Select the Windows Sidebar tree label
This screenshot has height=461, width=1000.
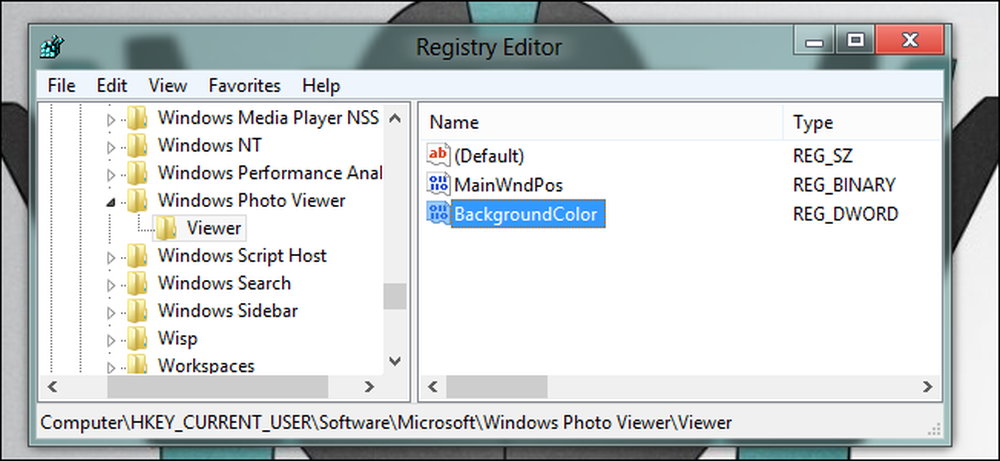point(228,311)
